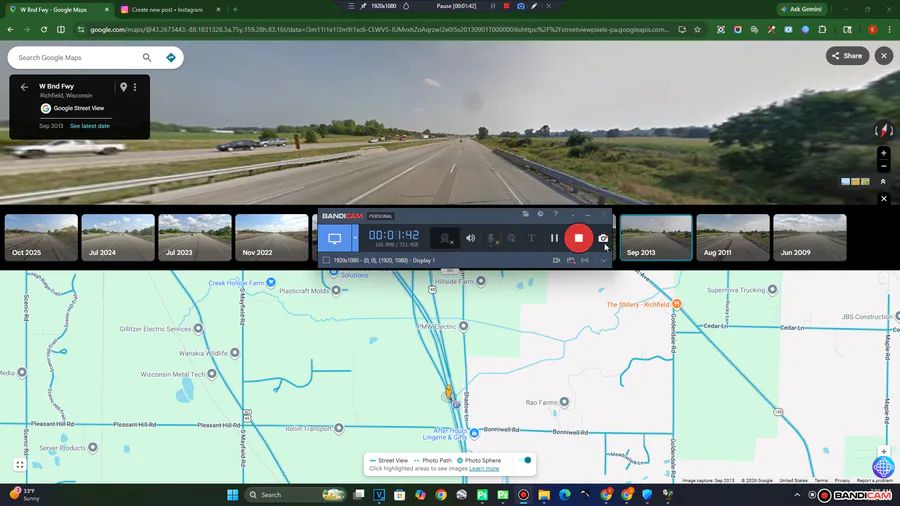Select the Jun 2009 street view thumbnail
Viewport: 900px width, 506px height.
tap(810, 238)
